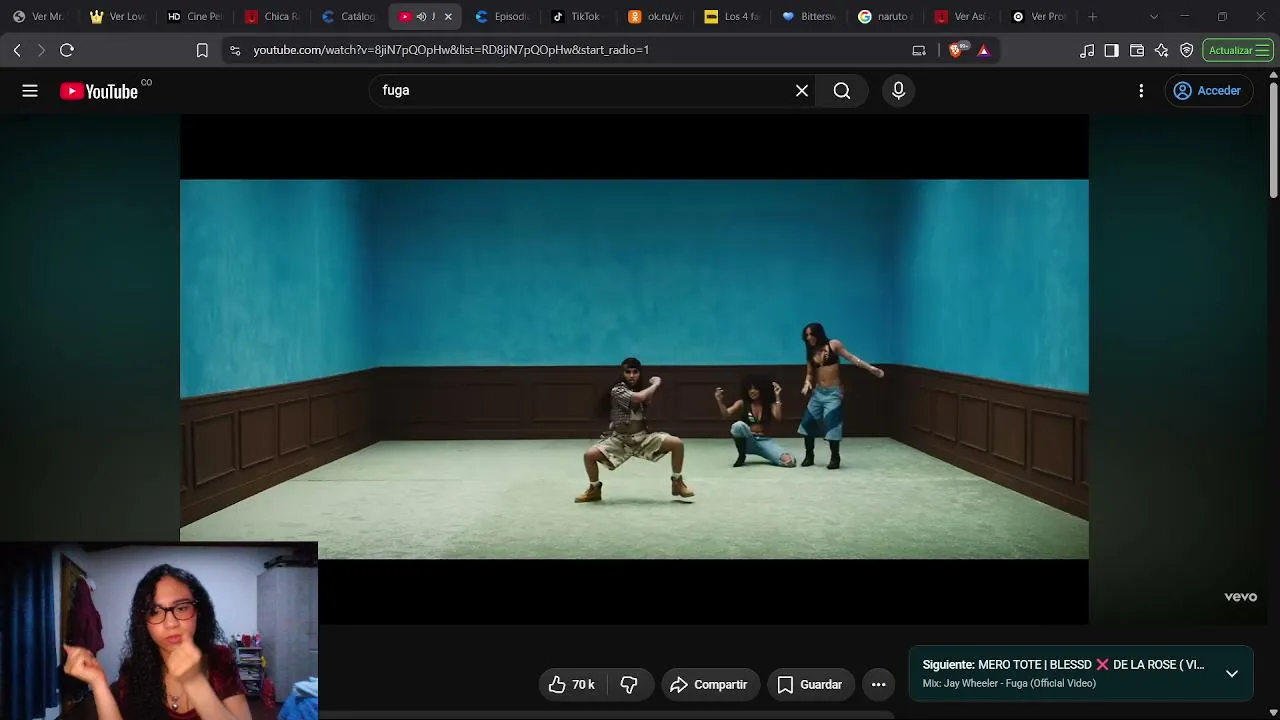This screenshot has width=1280, height=720.
Task: Click the Acceder sign-in button
Action: pyautogui.click(x=1208, y=91)
